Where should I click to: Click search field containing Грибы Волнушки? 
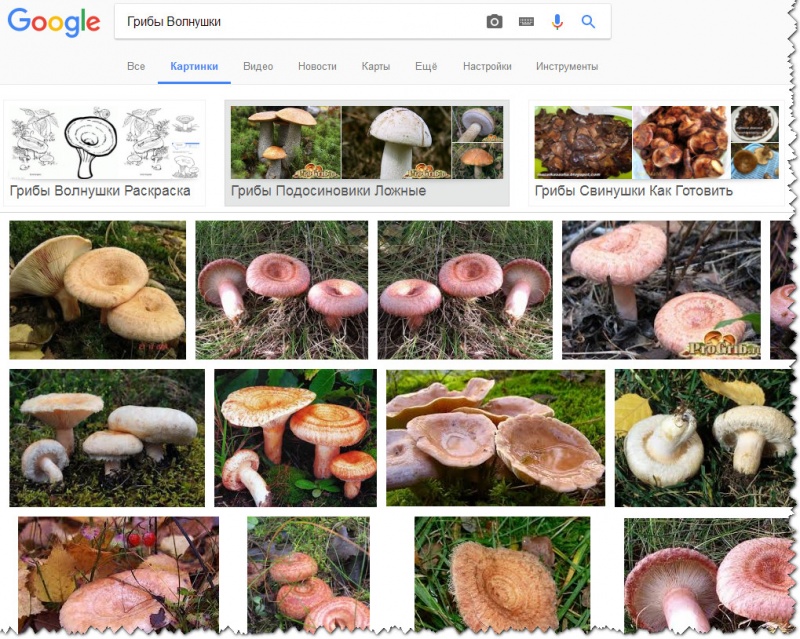click(298, 21)
